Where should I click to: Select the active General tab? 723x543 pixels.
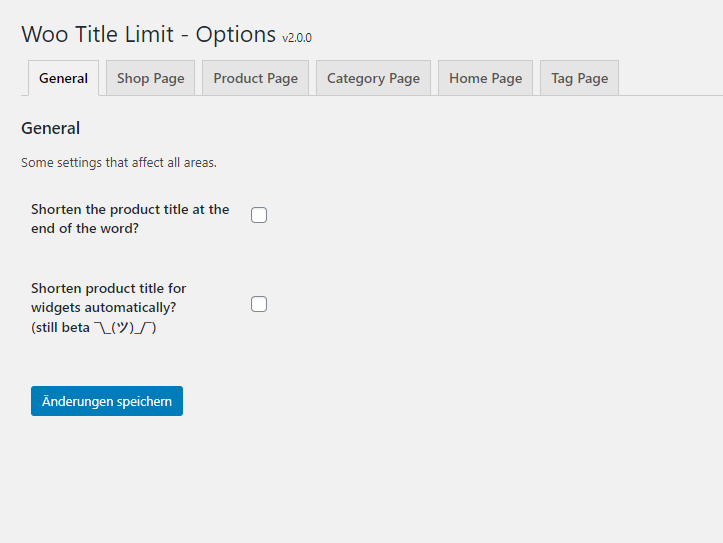63,78
